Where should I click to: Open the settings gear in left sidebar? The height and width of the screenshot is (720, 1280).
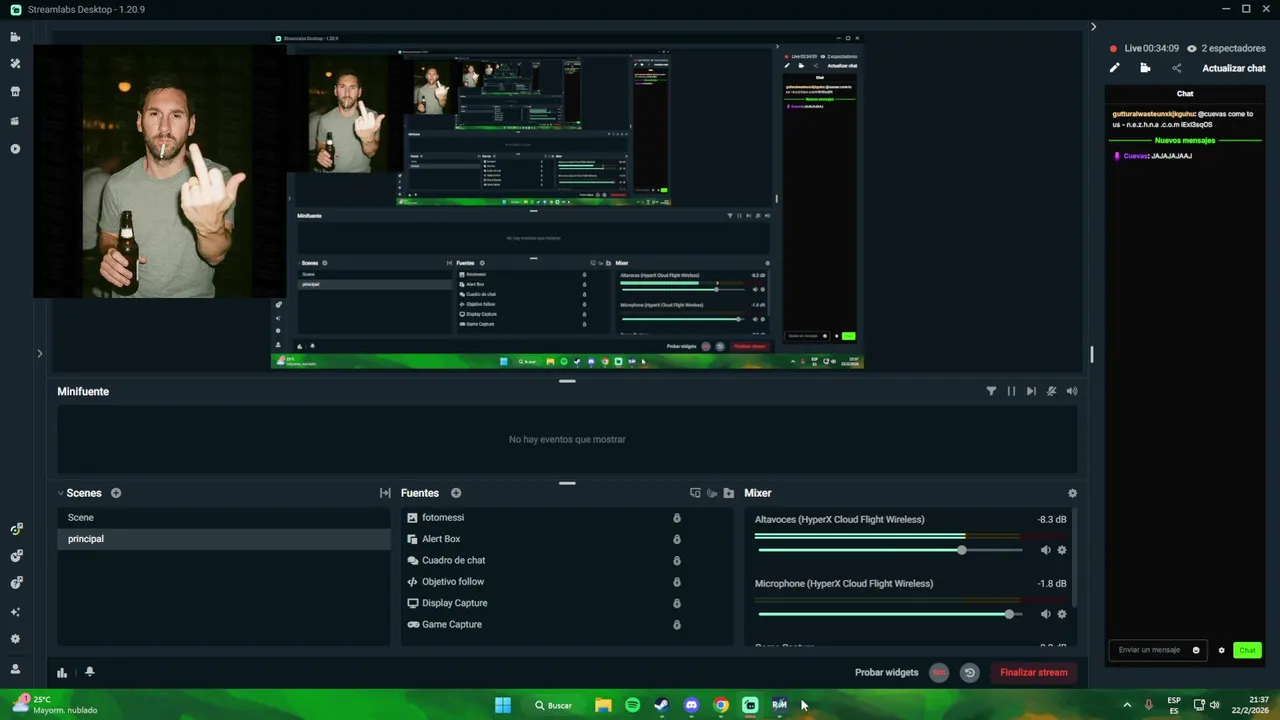15,639
